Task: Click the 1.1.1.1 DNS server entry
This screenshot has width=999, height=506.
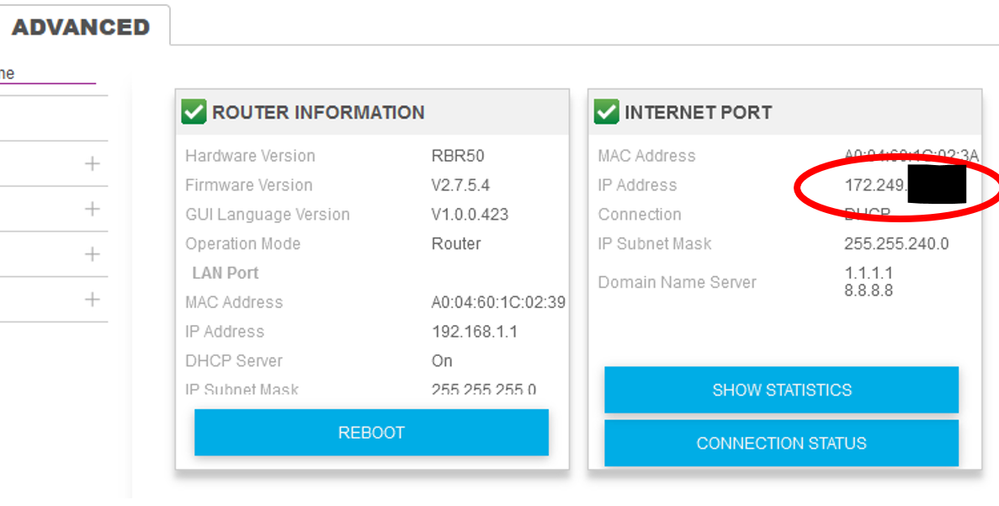Action: (x=868, y=273)
